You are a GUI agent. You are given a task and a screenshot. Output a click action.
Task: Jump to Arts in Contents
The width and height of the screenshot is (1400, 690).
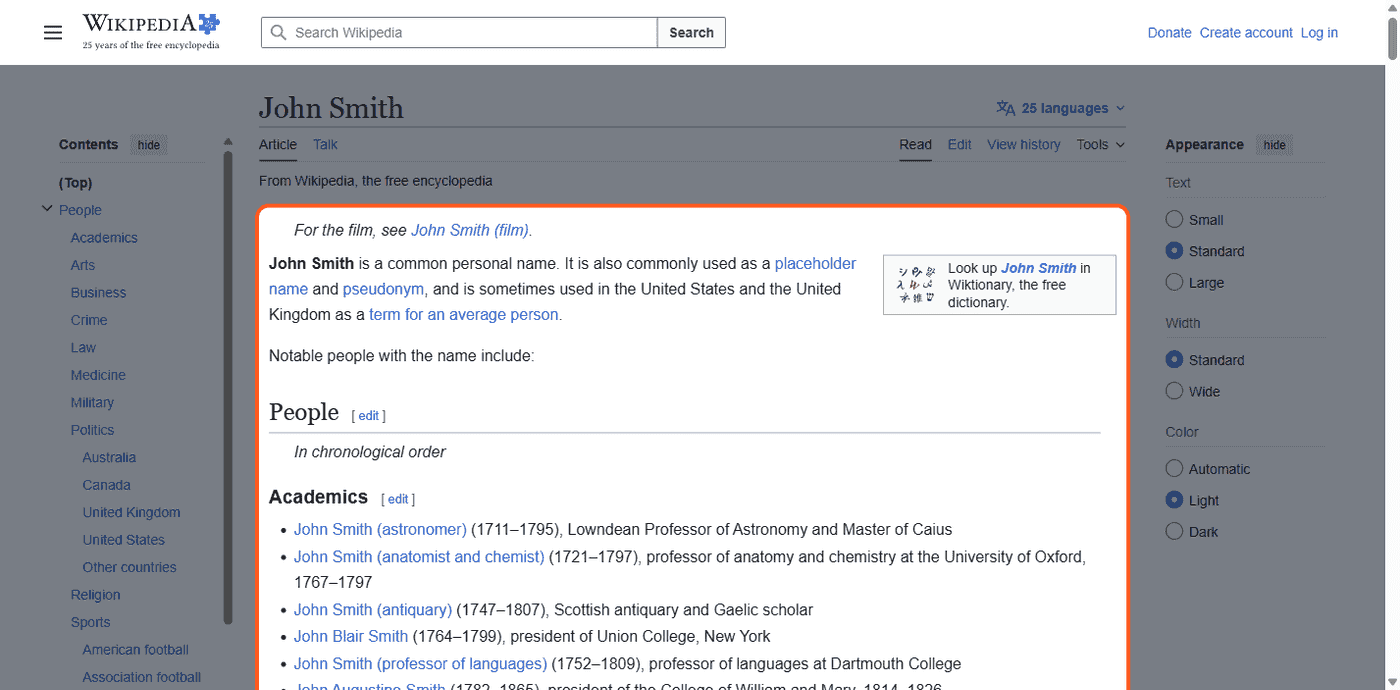pos(83,265)
